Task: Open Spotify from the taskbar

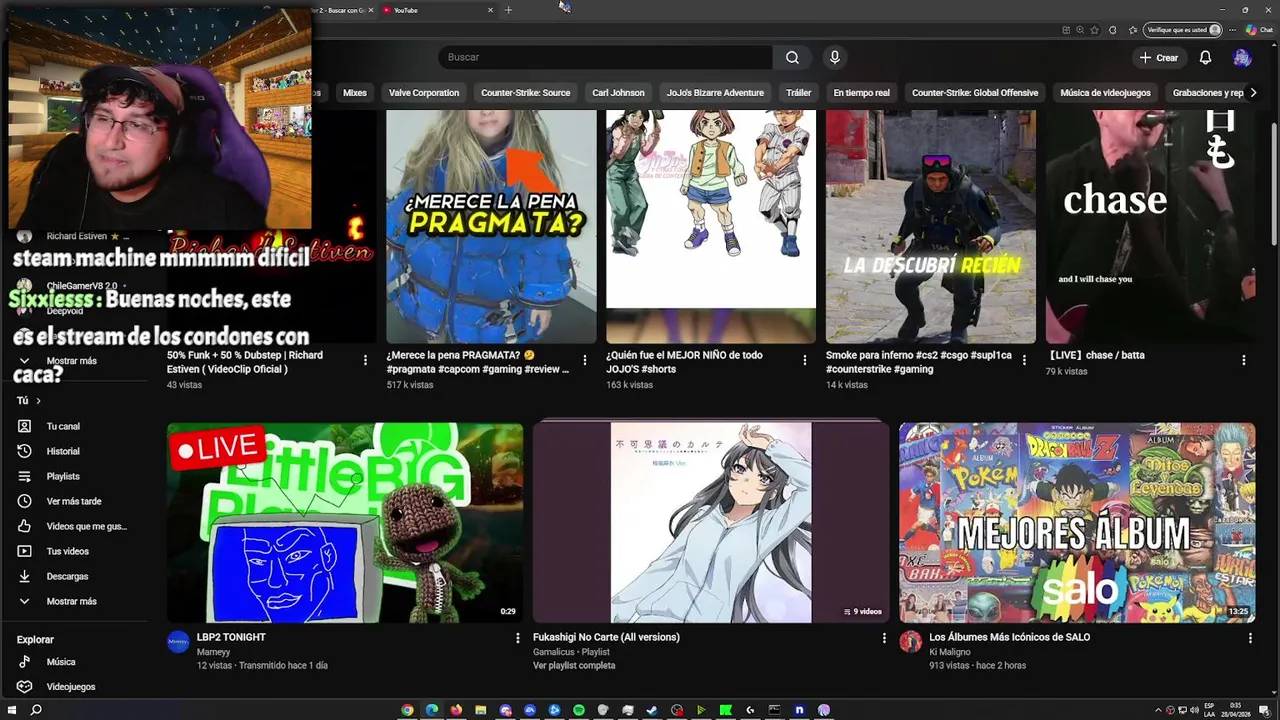Action: [579, 710]
